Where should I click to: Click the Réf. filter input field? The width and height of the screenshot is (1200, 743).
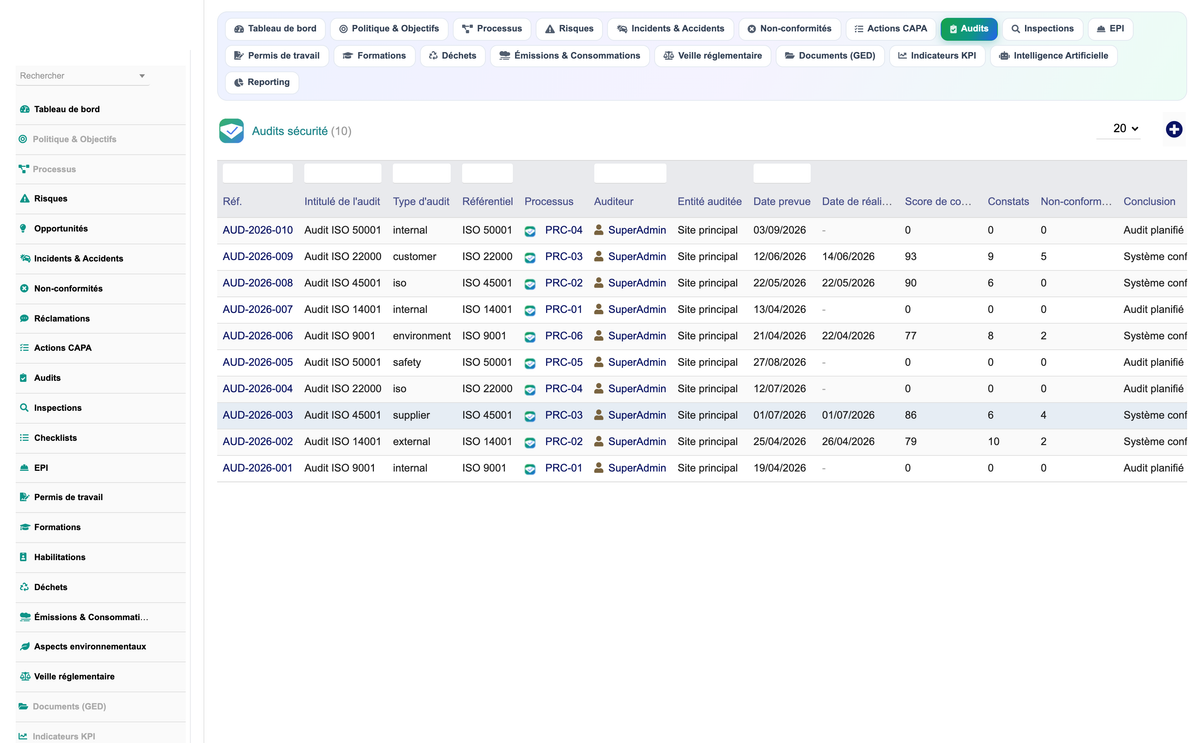click(258, 173)
